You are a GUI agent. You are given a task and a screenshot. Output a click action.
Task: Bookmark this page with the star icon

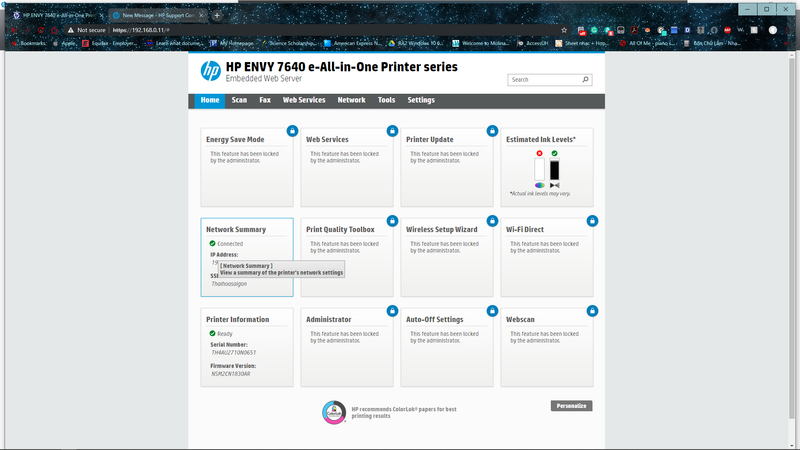coord(564,30)
